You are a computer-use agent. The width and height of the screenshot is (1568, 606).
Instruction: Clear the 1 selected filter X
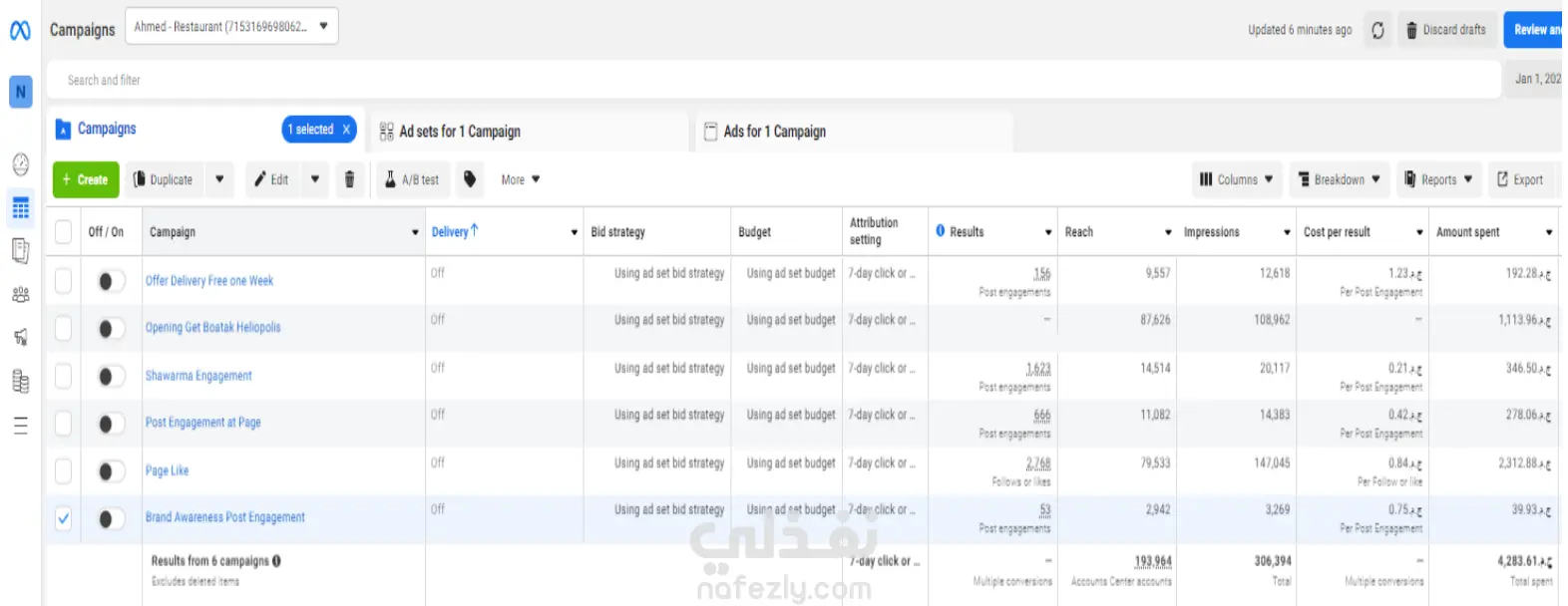coord(346,130)
